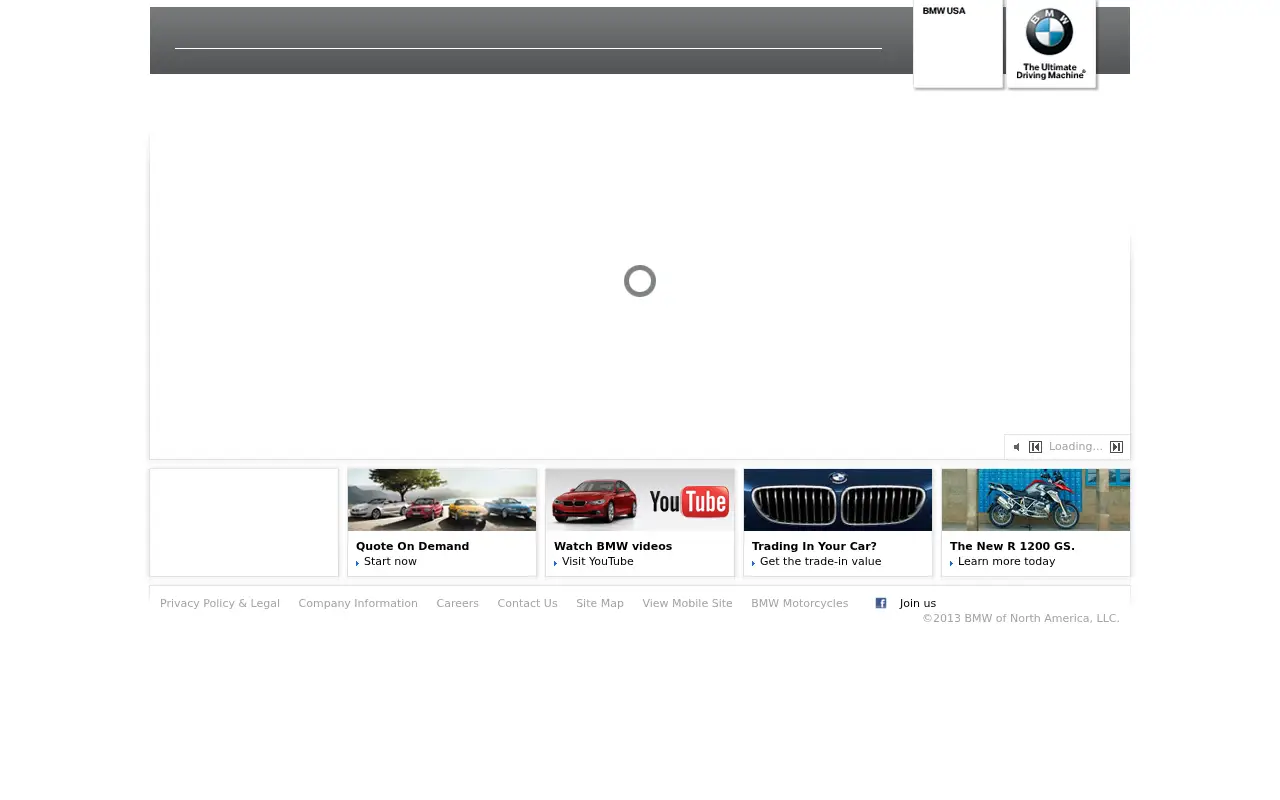Click the Learn more today link

1006,561
